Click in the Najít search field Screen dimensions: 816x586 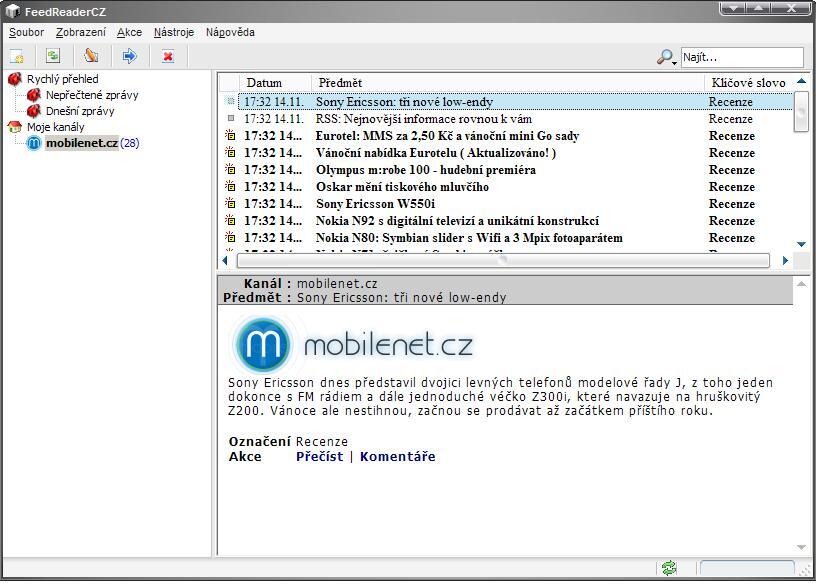pos(741,57)
